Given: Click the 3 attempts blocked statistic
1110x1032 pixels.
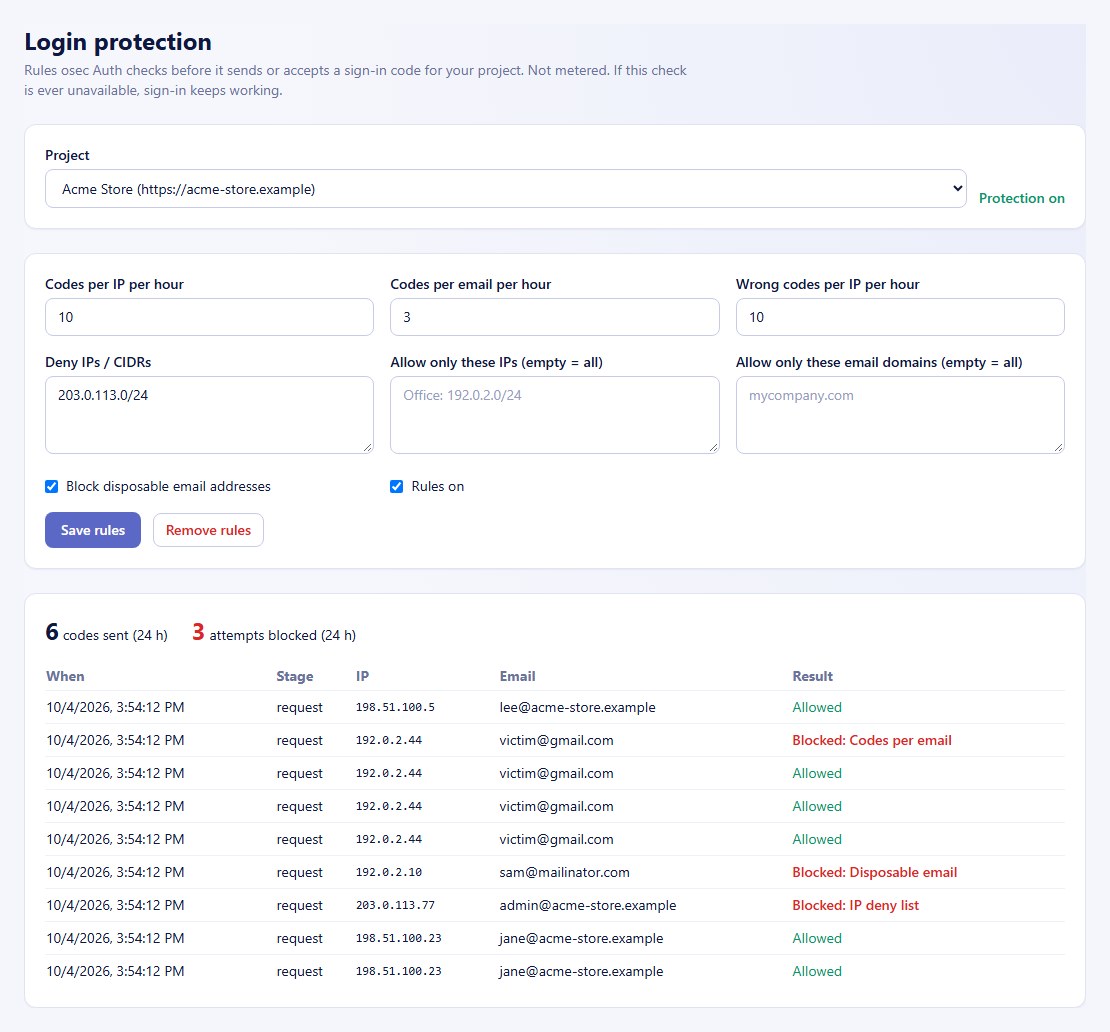Looking at the screenshot, I should pos(274,632).
